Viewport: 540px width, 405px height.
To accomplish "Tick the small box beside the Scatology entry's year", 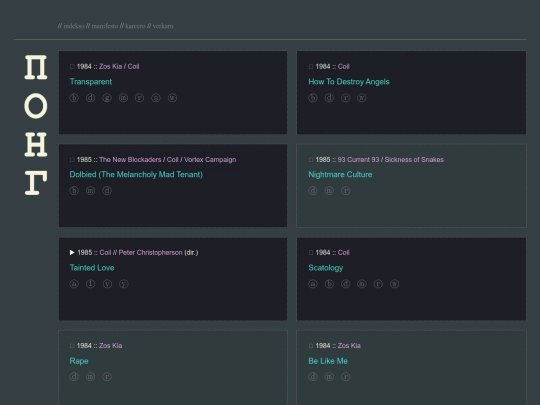I will pos(311,252).
